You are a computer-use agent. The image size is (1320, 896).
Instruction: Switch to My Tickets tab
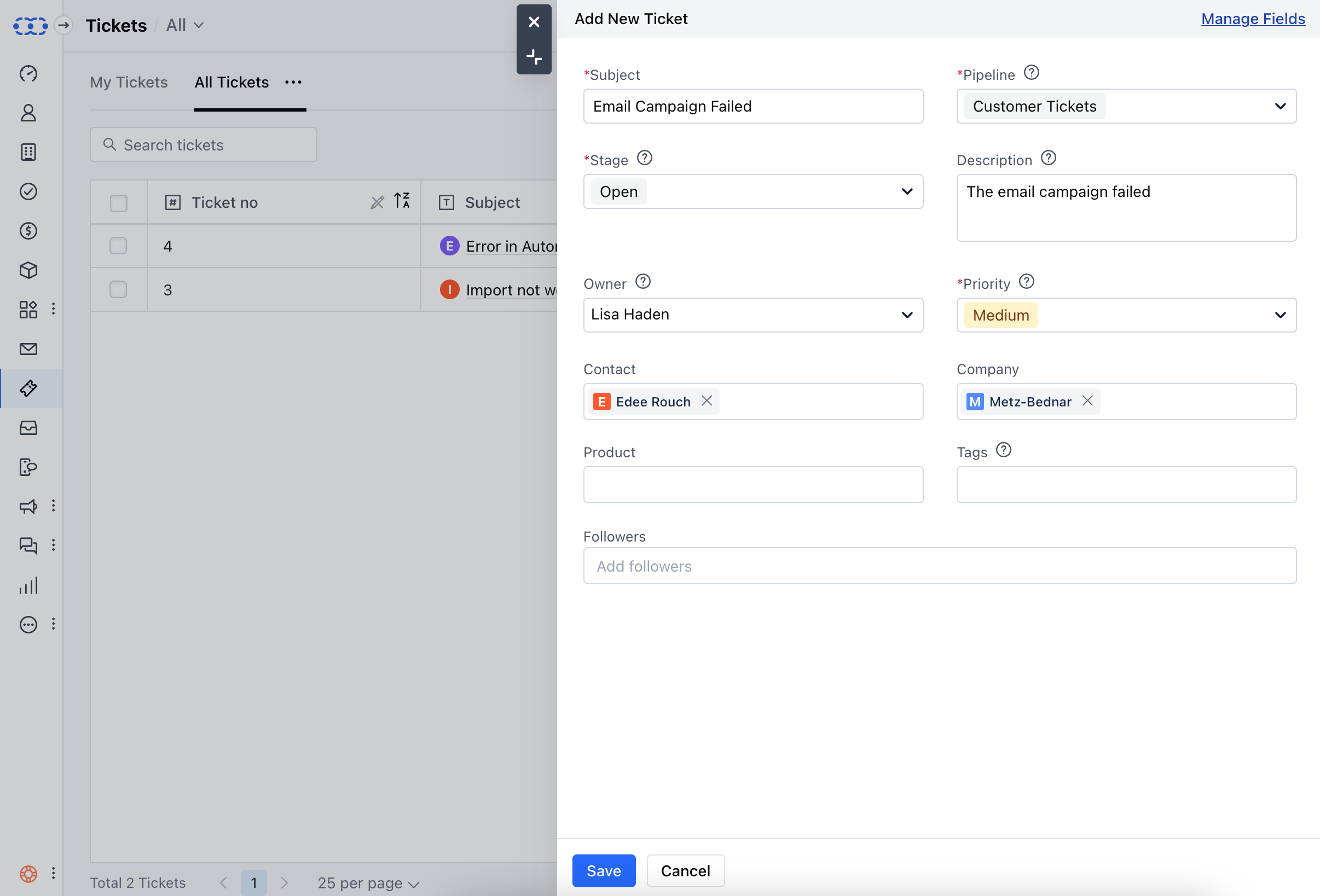pyautogui.click(x=129, y=83)
